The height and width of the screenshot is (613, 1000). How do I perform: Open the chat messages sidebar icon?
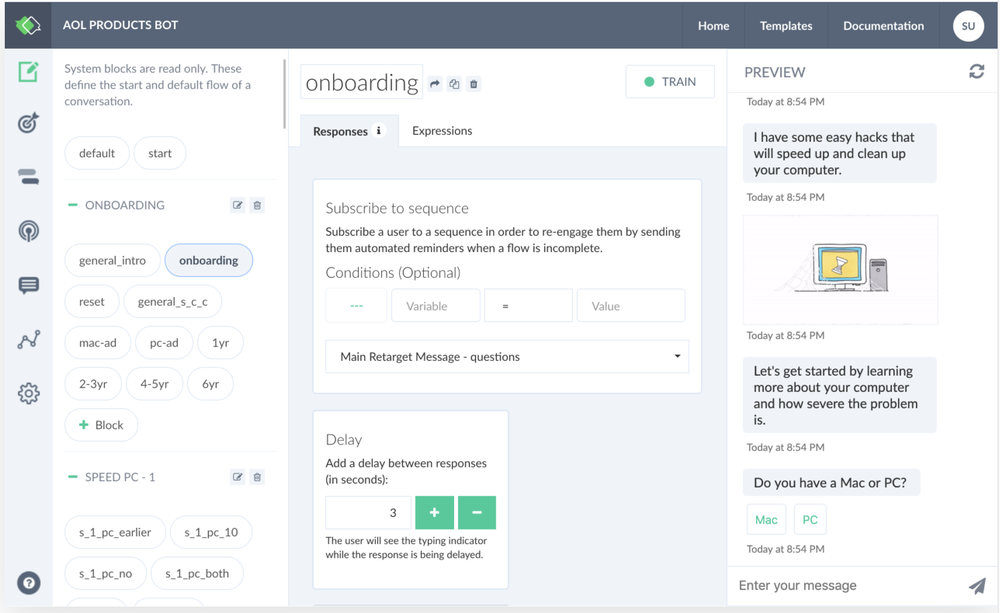click(x=28, y=285)
